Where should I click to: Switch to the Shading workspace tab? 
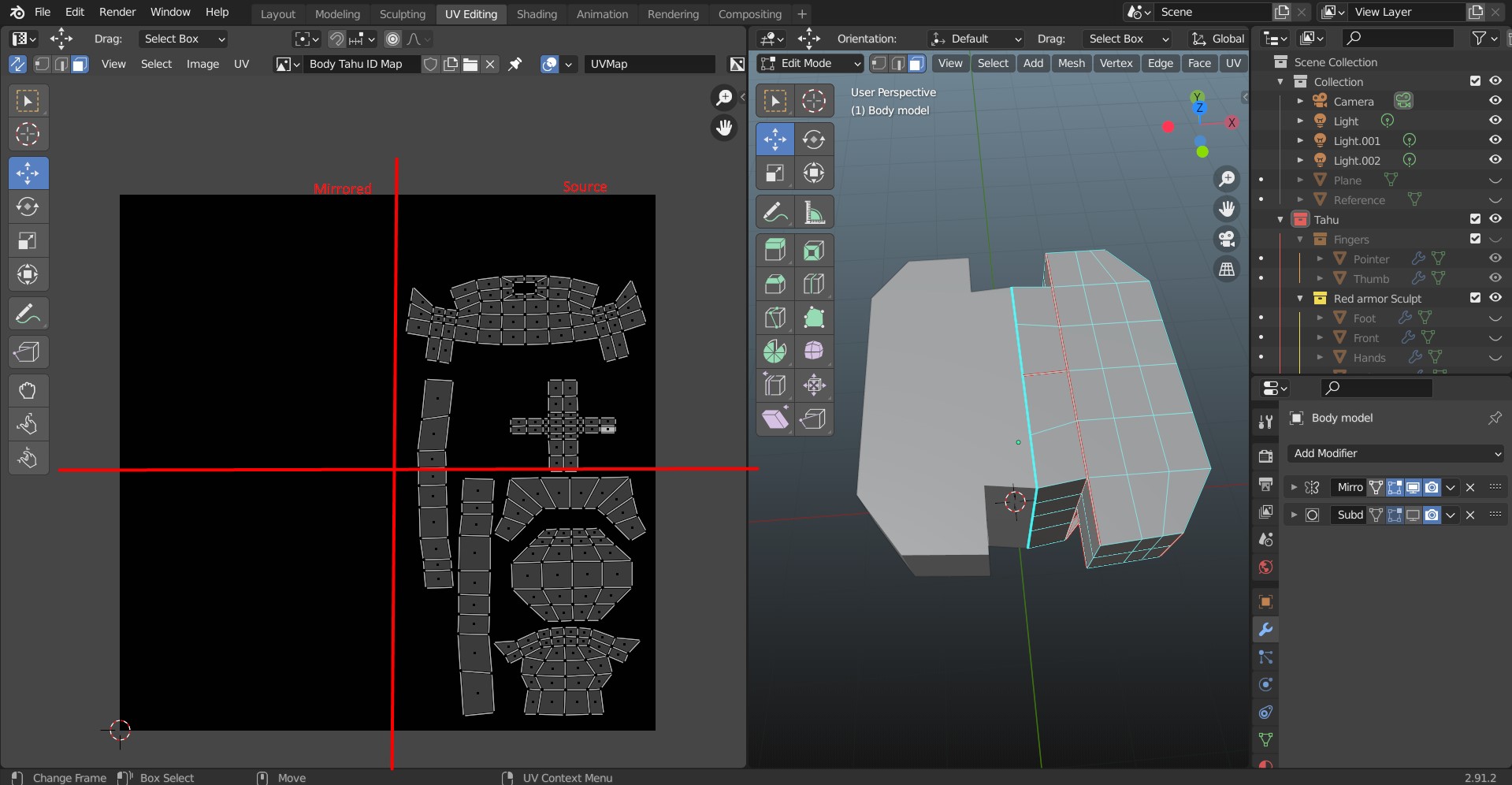(537, 13)
